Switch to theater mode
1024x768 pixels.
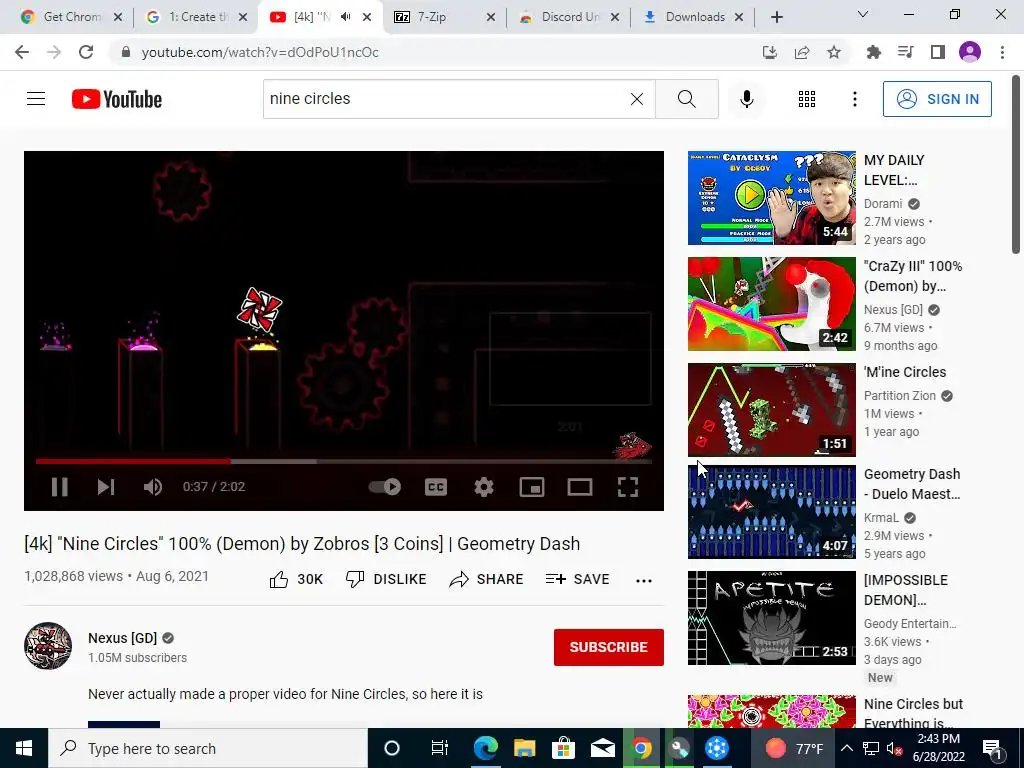pyautogui.click(x=579, y=487)
